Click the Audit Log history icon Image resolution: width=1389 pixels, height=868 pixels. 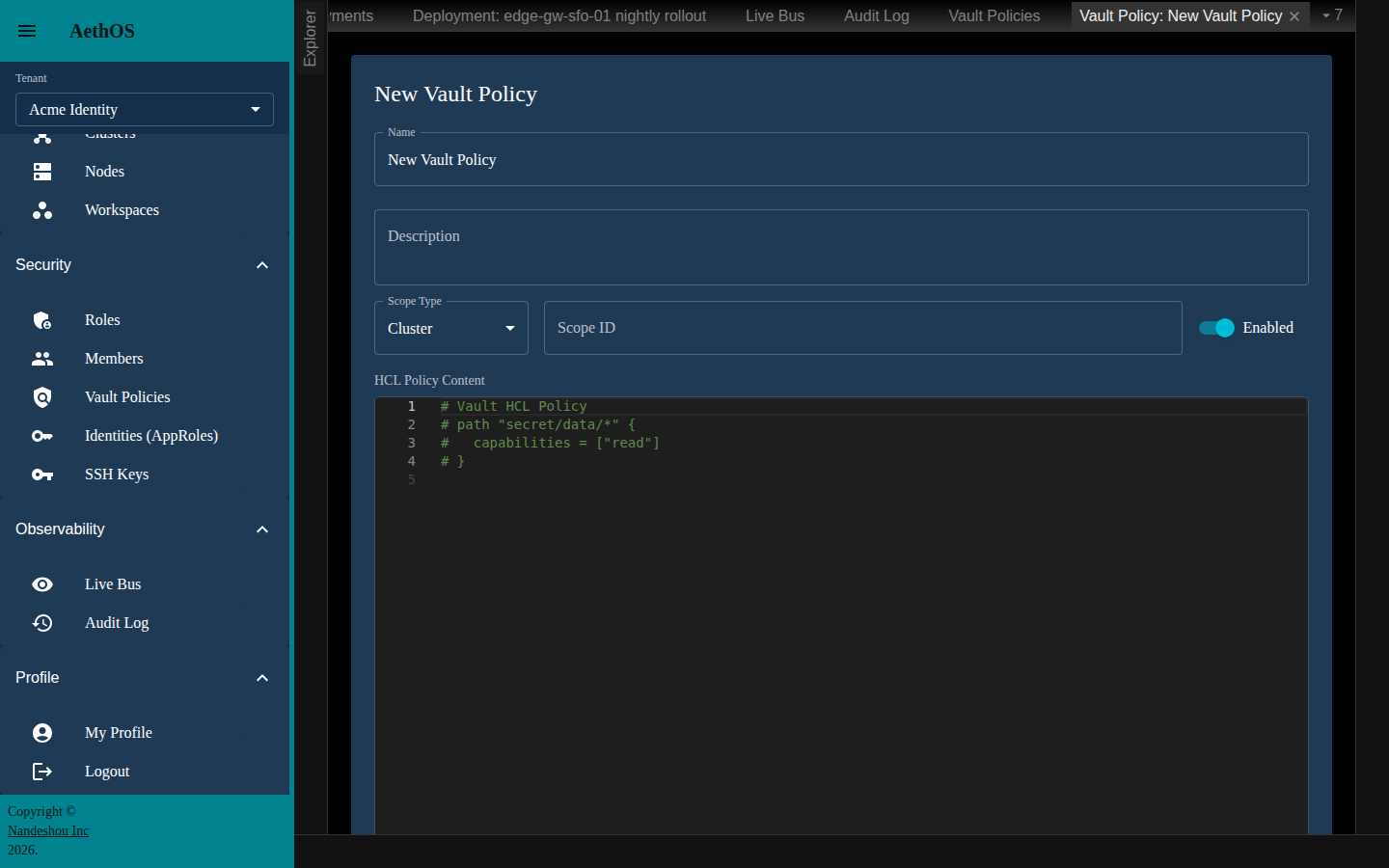pyautogui.click(x=42, y=623)
